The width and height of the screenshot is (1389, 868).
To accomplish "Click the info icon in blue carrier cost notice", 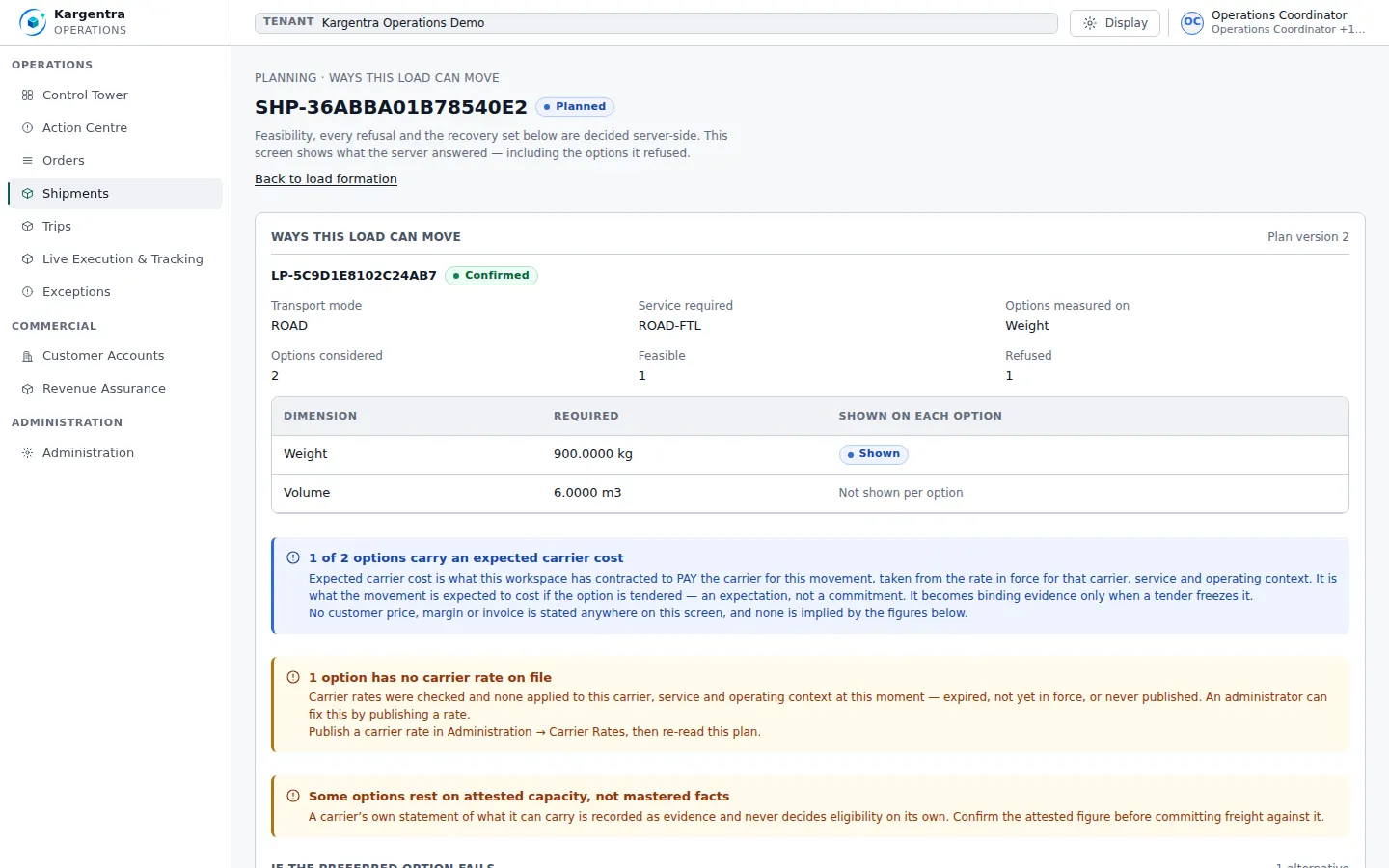I will [x=293, y=557].
